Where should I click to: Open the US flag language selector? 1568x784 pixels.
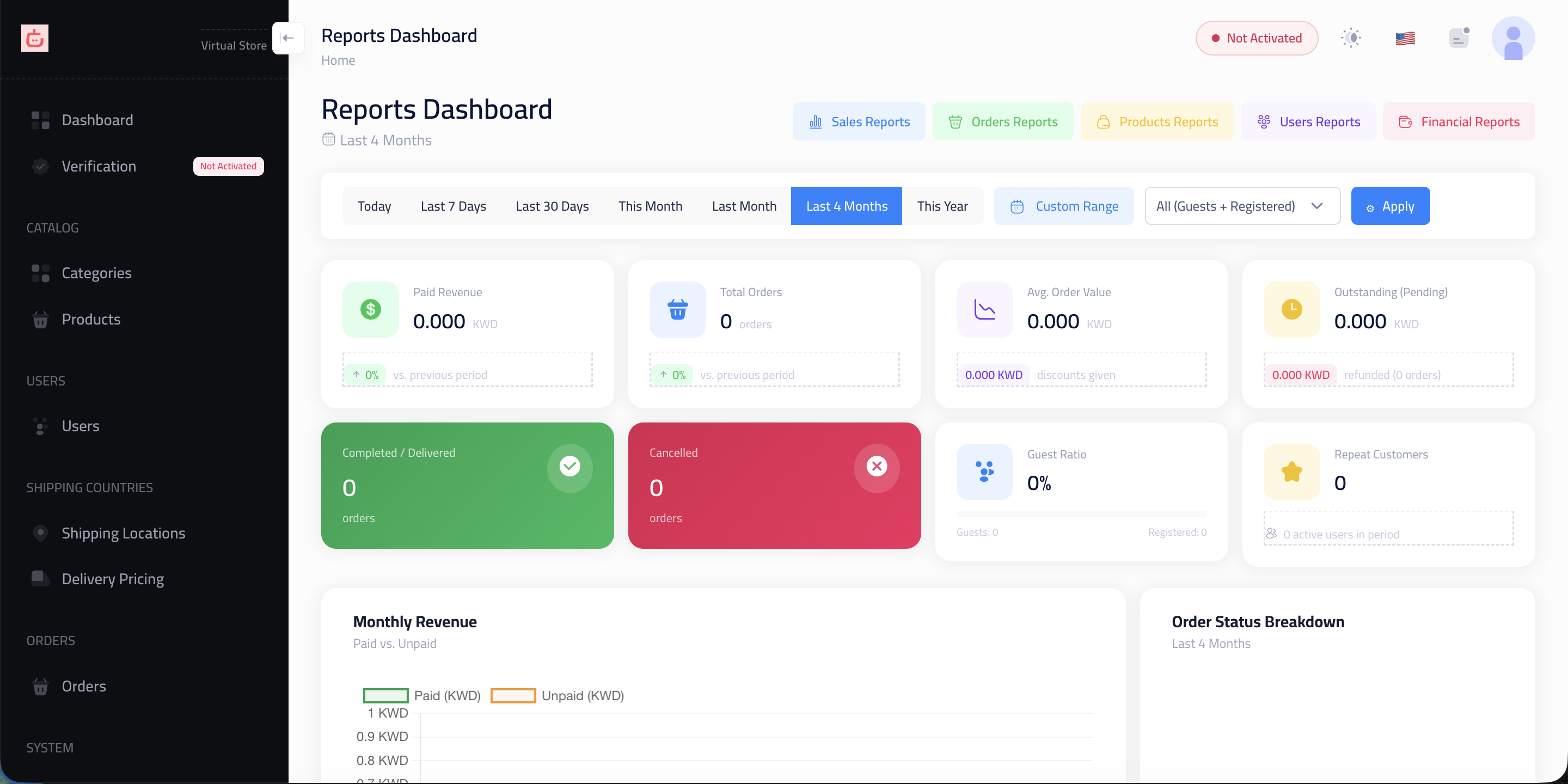click(1405, 38)
